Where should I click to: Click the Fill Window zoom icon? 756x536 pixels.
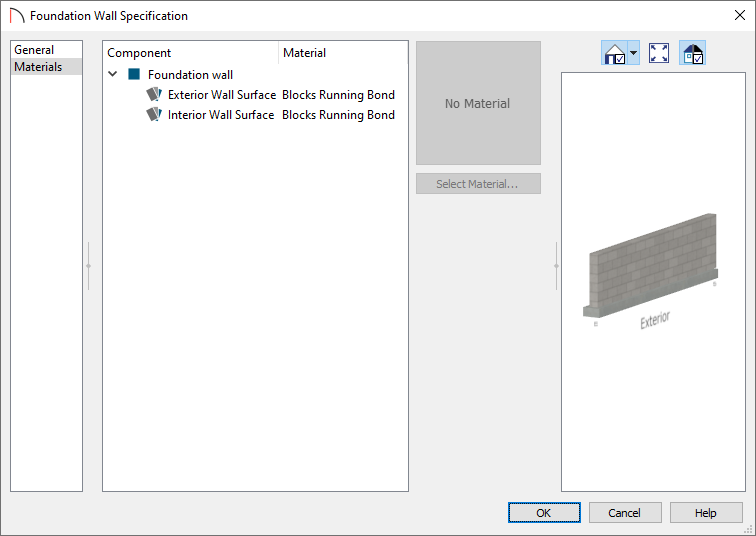[x=659, y=53]
